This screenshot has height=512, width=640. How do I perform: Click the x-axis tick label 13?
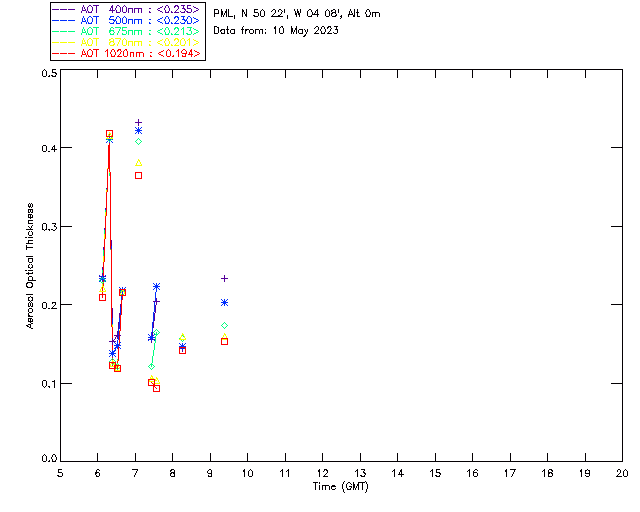pos(360,473)
